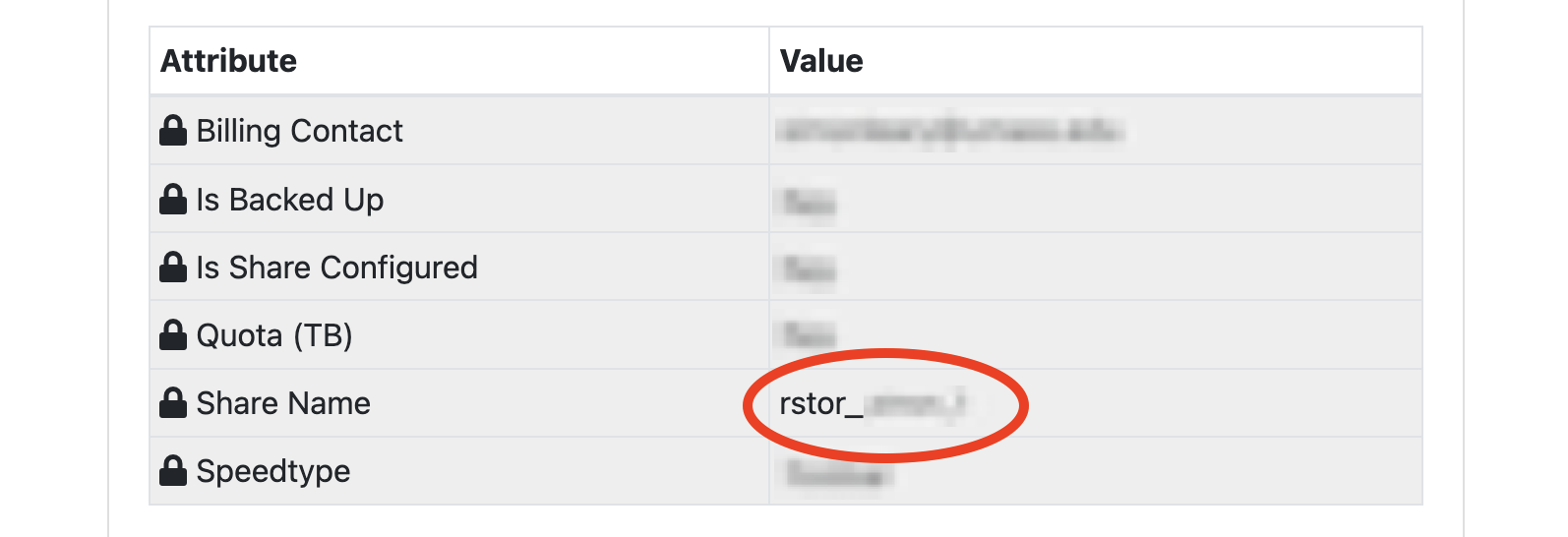The width and height of the screenshot is (1568, 537).
Task: Click the circled rstor_ share name value
Action: pyautogui.click(x=872, y=403)
